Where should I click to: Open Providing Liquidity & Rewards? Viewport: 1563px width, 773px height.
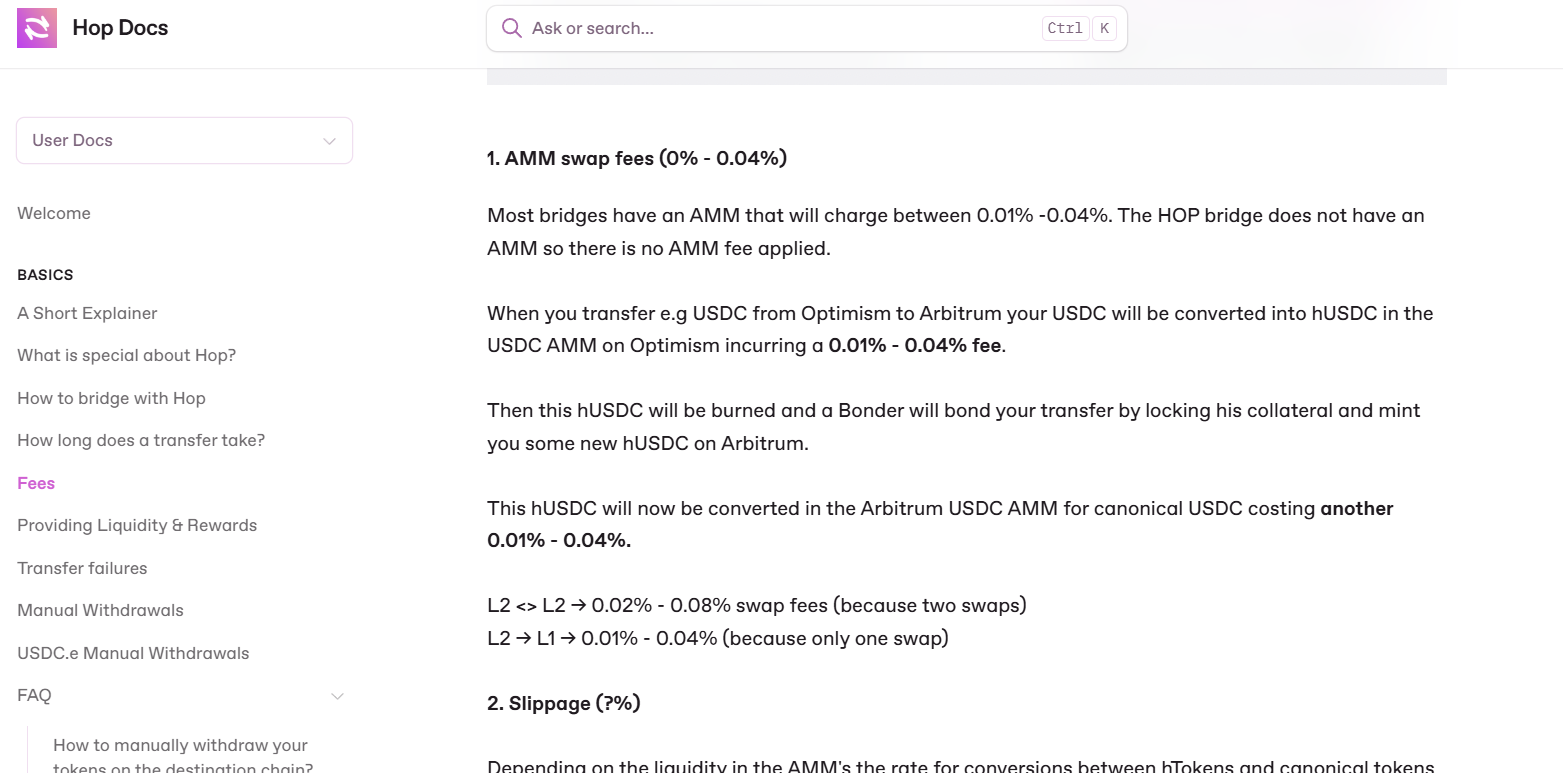pyautogui.click(x=137, y=526)
